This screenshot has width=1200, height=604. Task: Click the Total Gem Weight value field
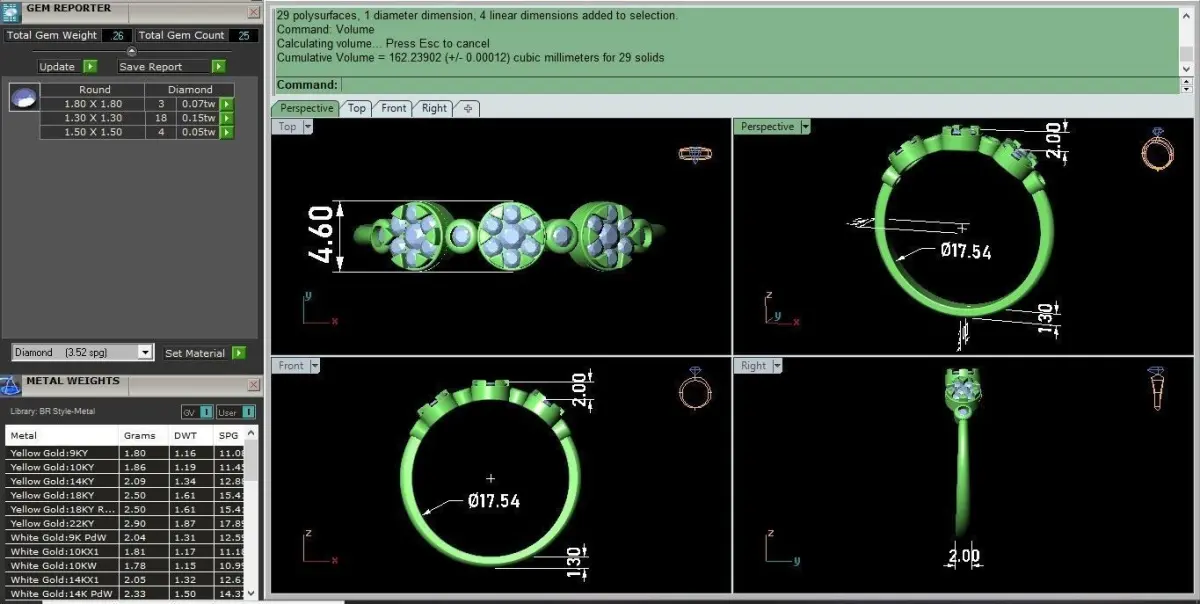(x=118, y=35)
